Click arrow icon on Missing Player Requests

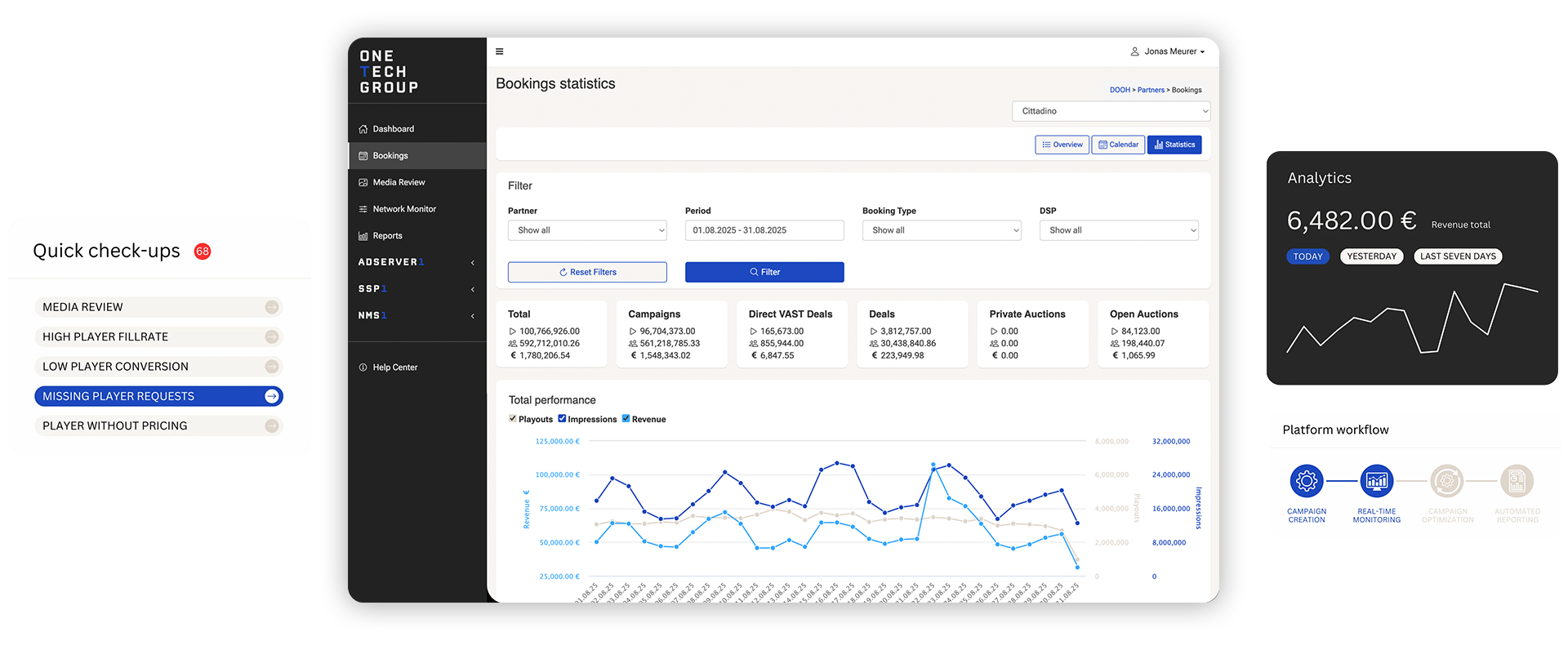(272, 396)
